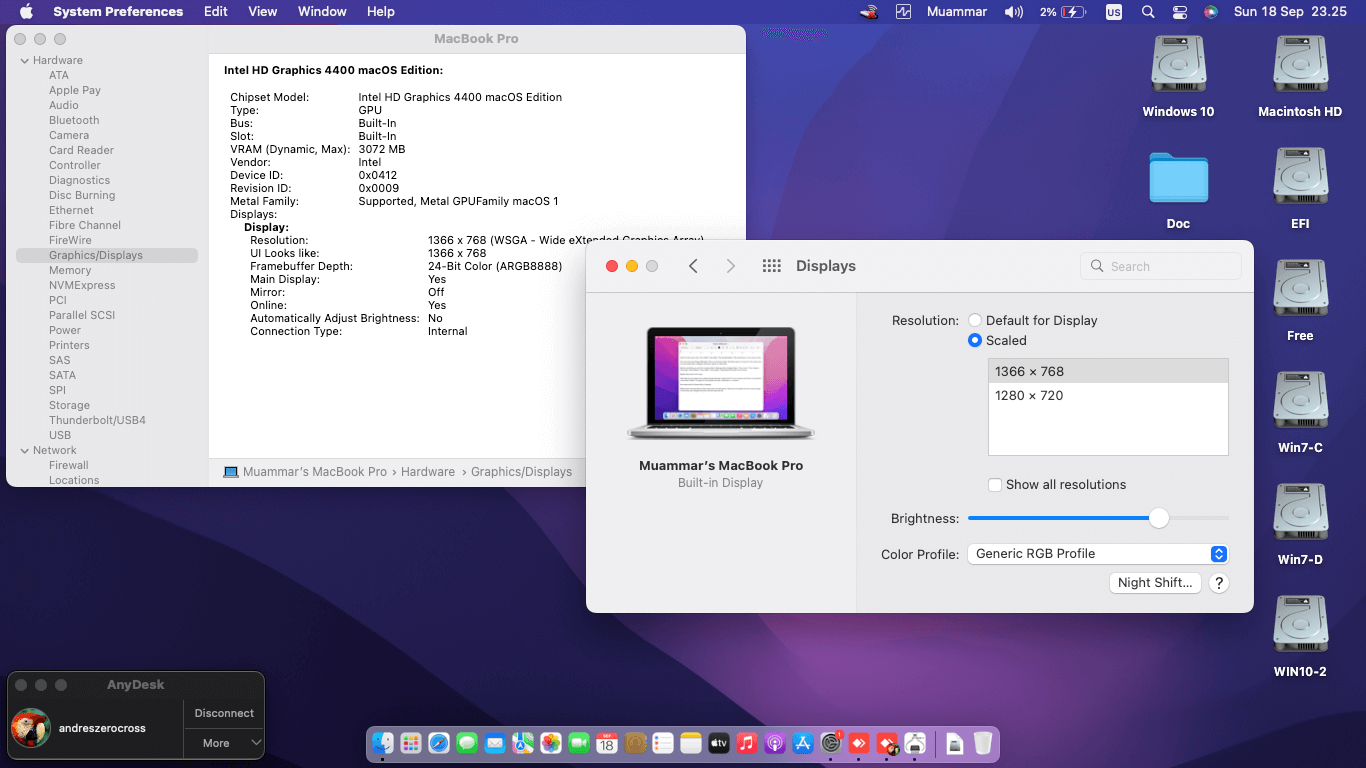The width and height of the screenshot is (1366, 768).
Task: Select Default for Display resolution option
Action: [x=975, y=320]
